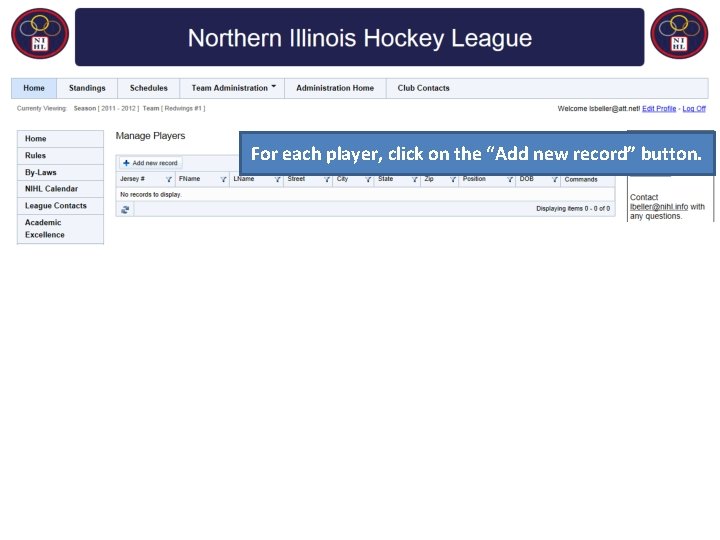Go to Administration Home
The image size is (720, 540).
coord(335,88)
